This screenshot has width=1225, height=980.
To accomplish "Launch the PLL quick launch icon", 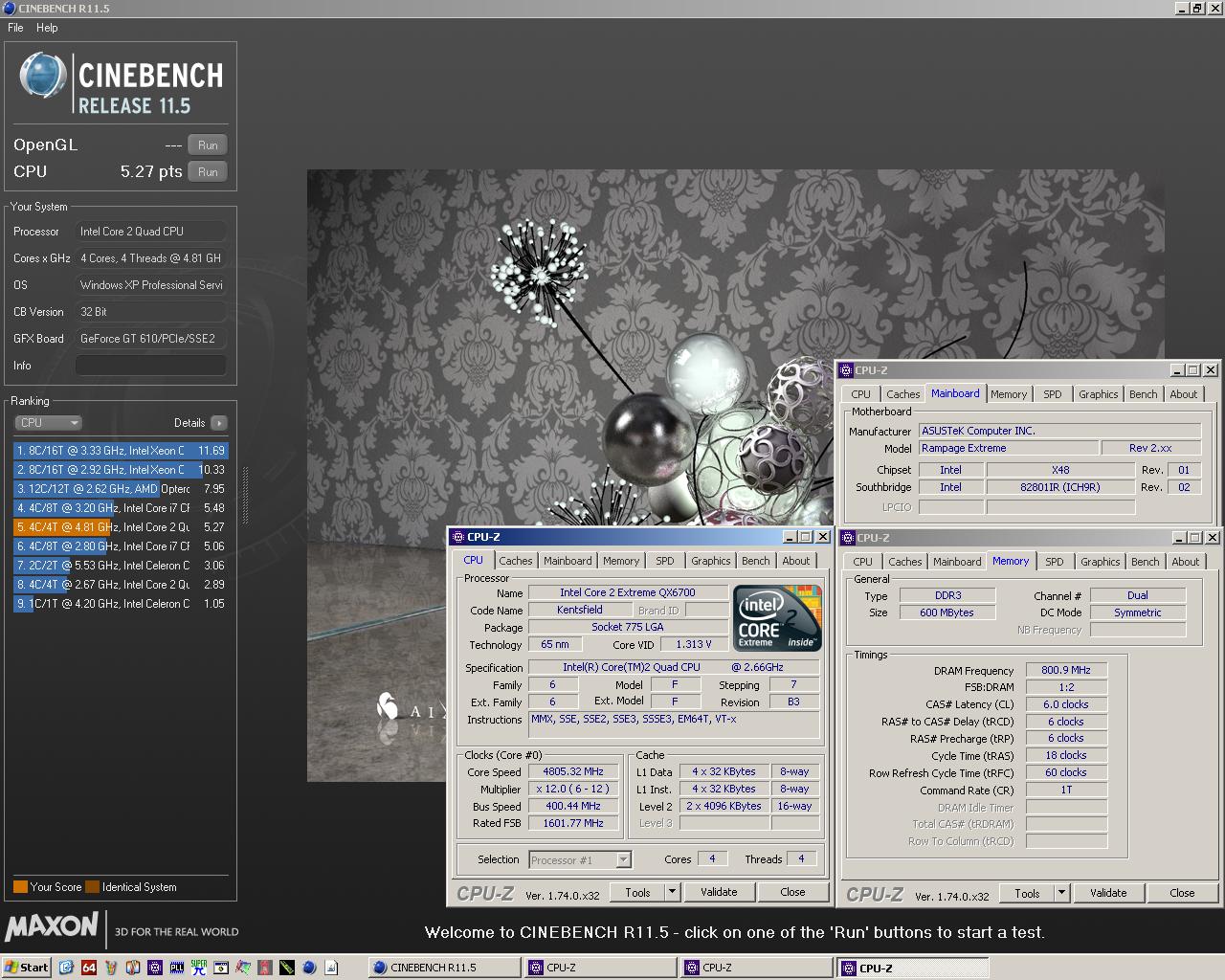I will [x=177, y=968].
